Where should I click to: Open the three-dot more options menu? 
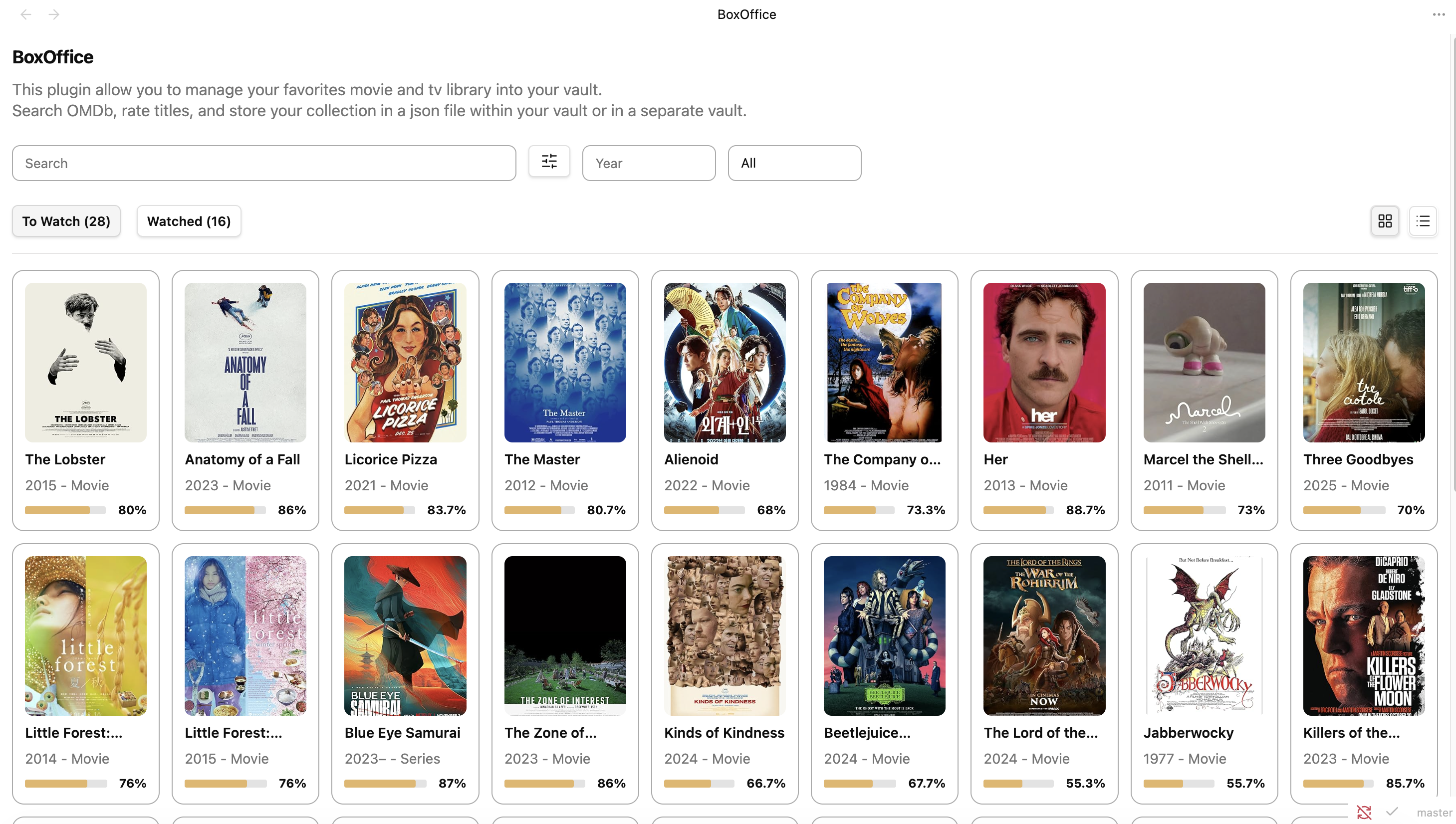1439,14
